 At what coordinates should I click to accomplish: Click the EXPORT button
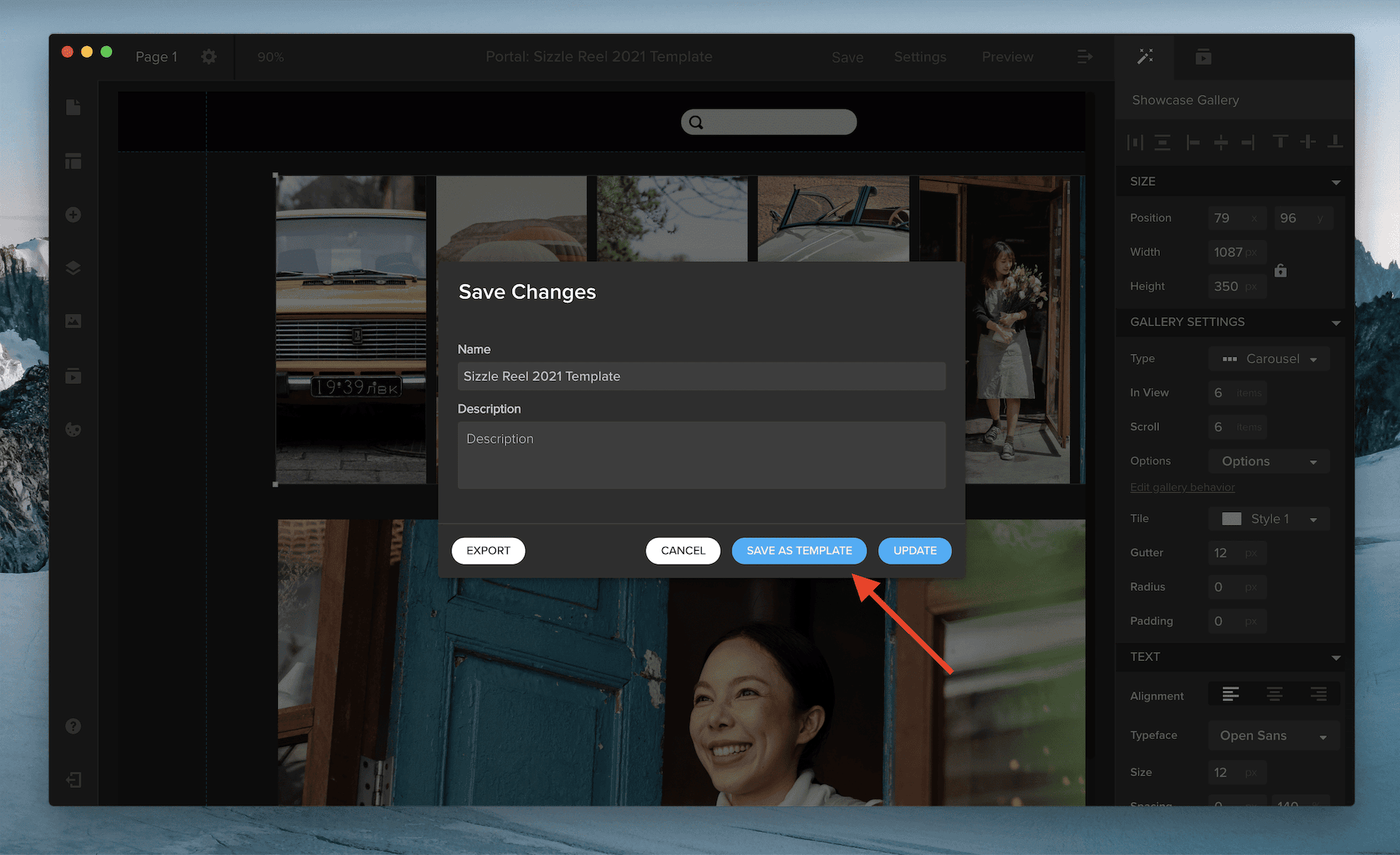488,551
